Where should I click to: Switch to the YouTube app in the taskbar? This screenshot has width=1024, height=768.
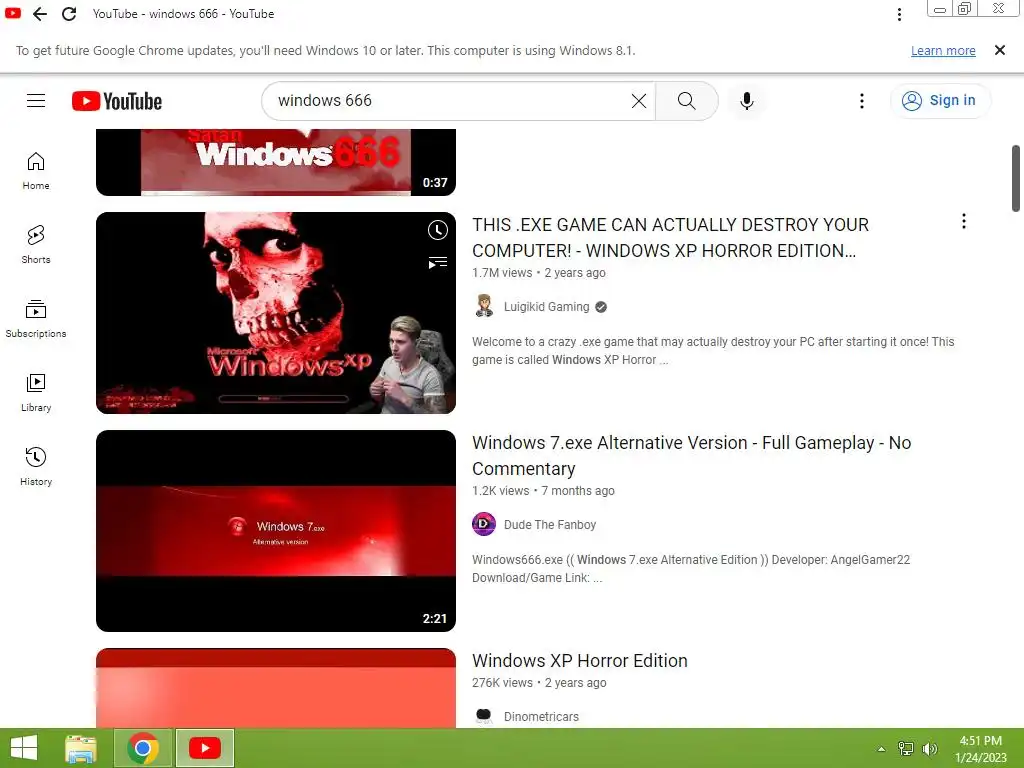coord(204,748)
